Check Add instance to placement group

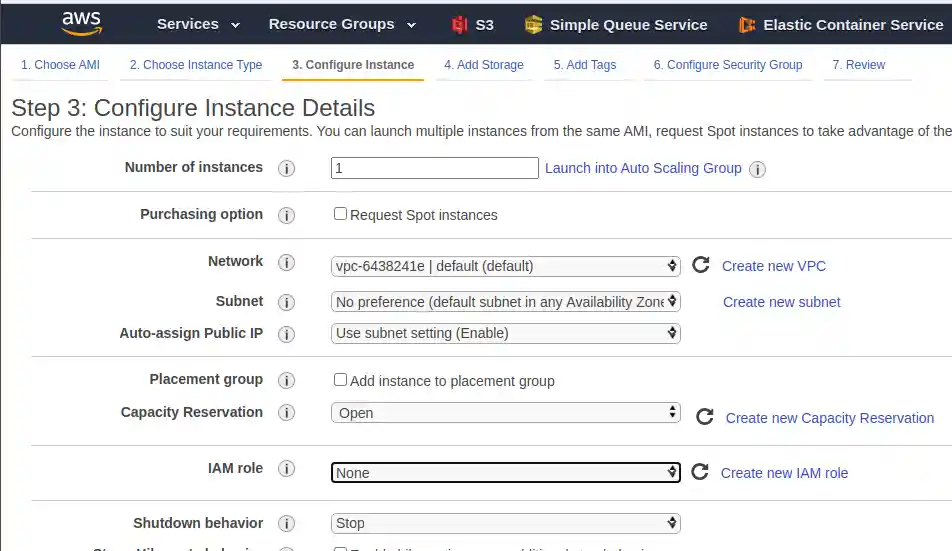click(340, 380)
